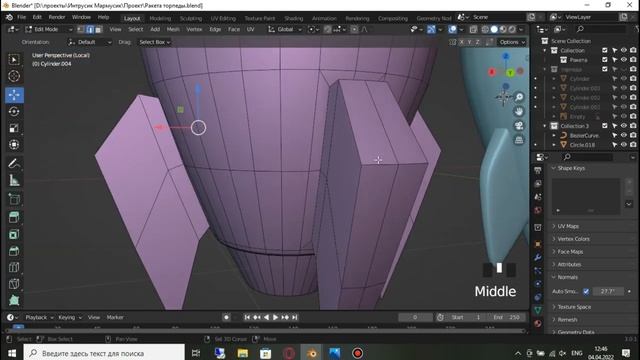Screen dimensions: 640x360
Task: Toggle viewport gizmos
Action: [x=431, y=29]
